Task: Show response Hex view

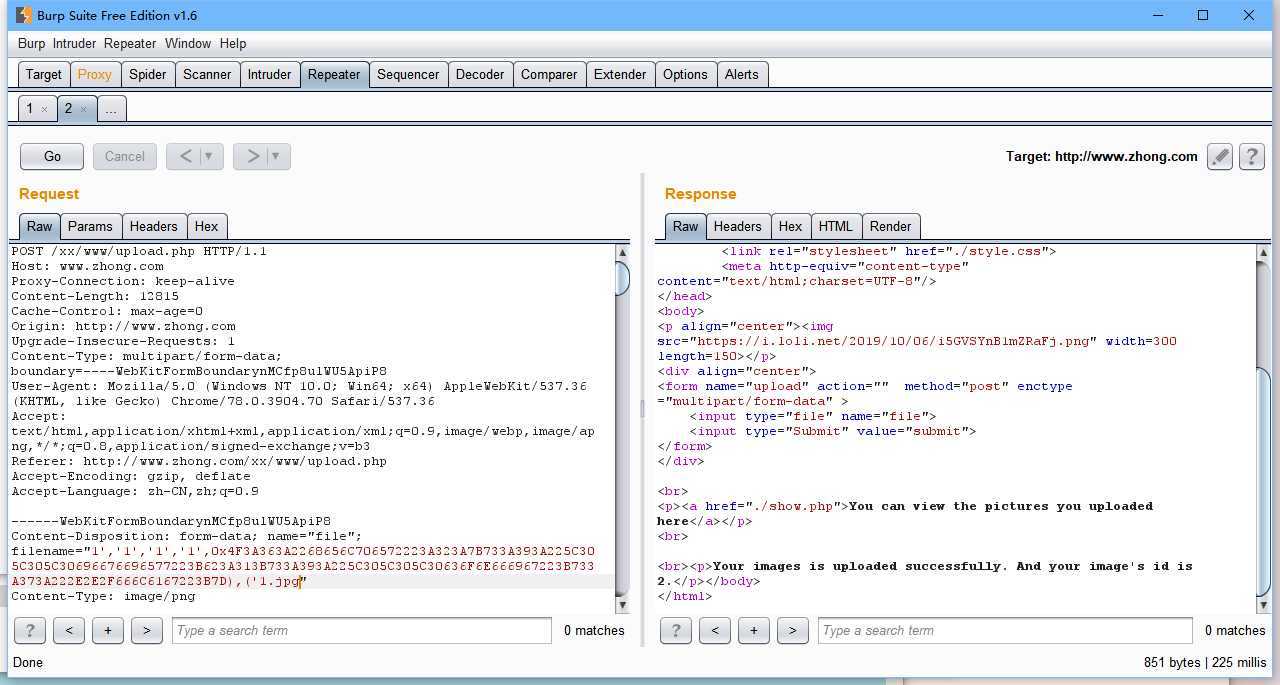Action: [790, 226]
